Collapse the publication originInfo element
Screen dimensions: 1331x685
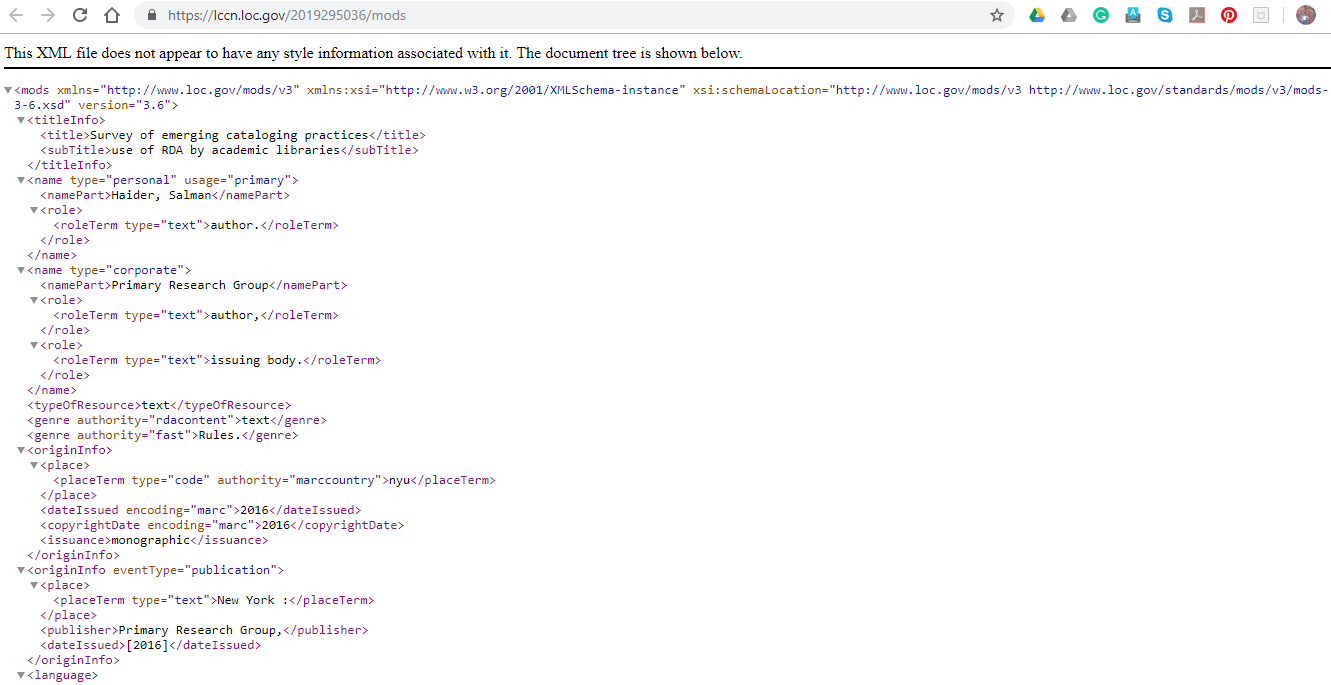[x=20, y=569]
